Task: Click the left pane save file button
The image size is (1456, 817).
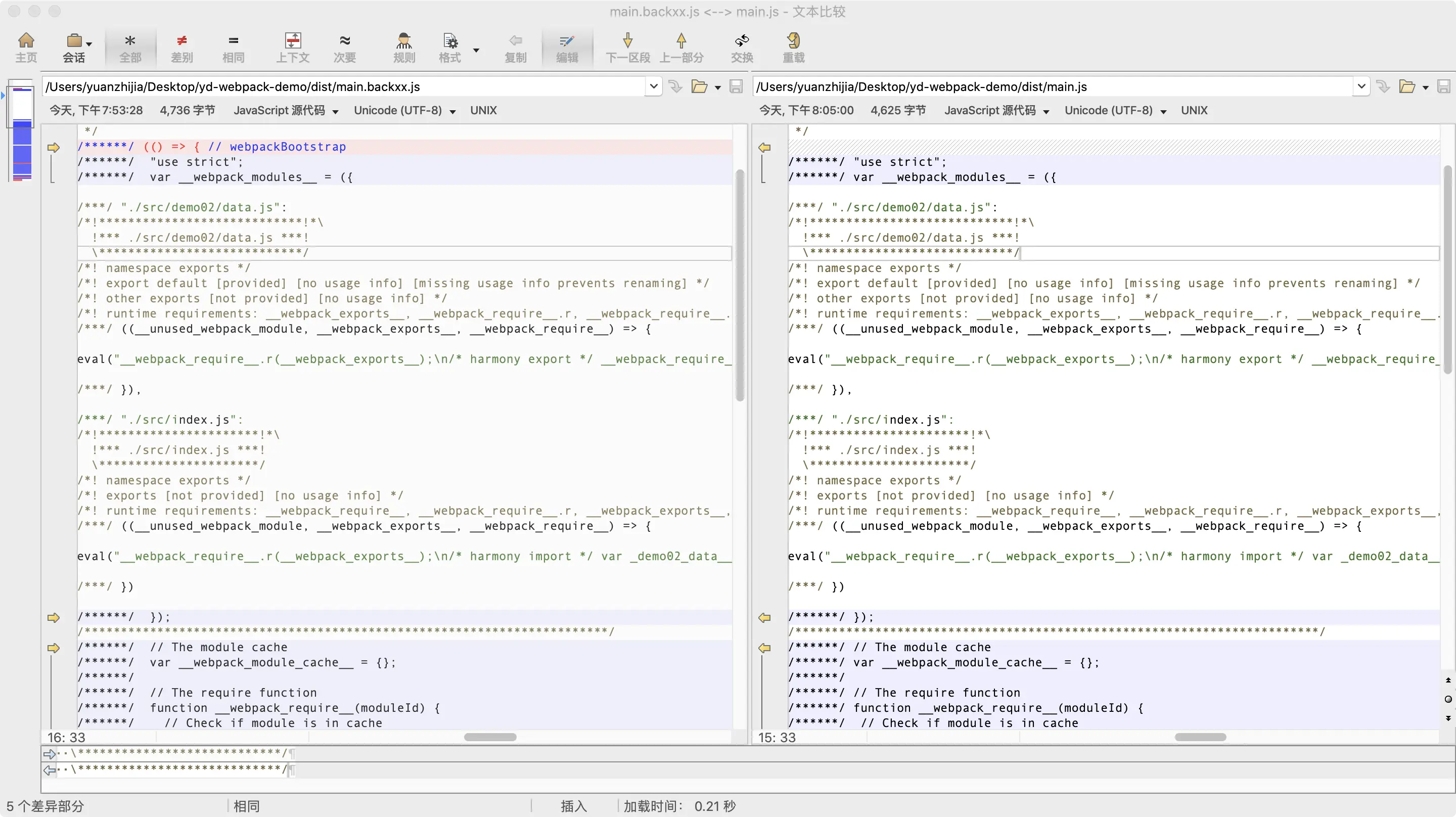Action: tap(736, 86)
